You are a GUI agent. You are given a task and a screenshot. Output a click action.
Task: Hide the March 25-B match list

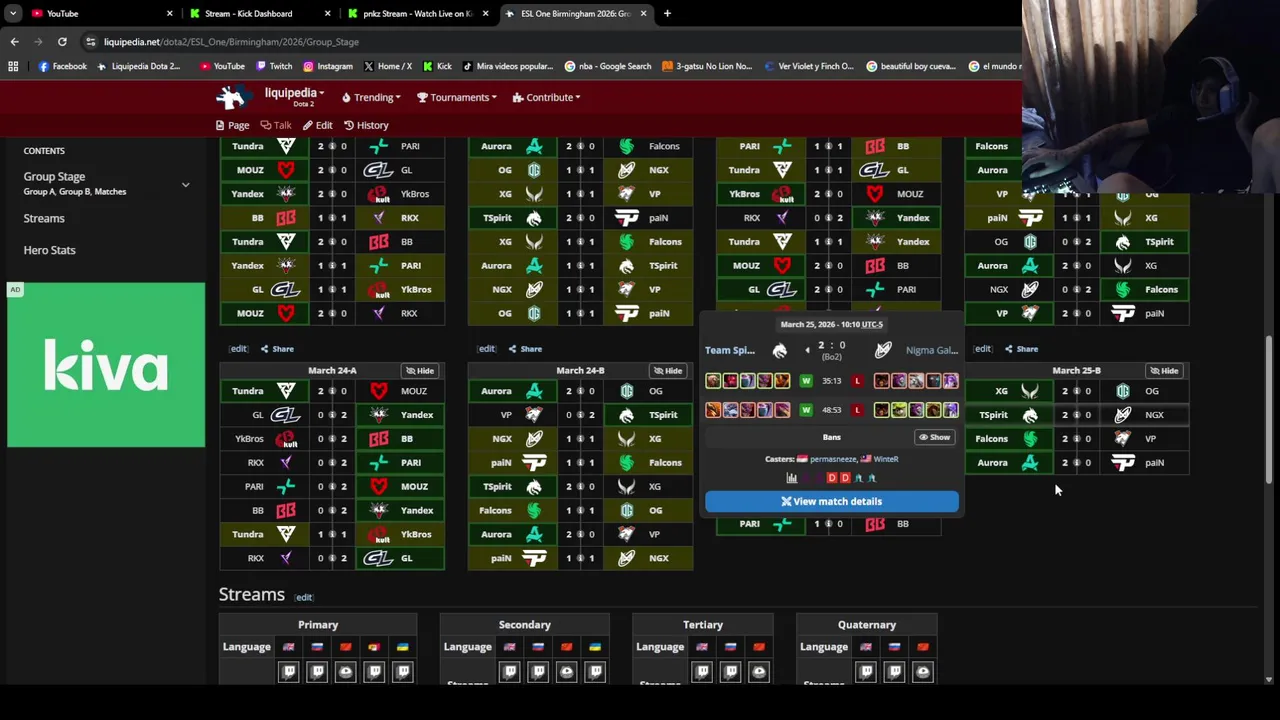pyautogui.click(x=1164, y=371)
